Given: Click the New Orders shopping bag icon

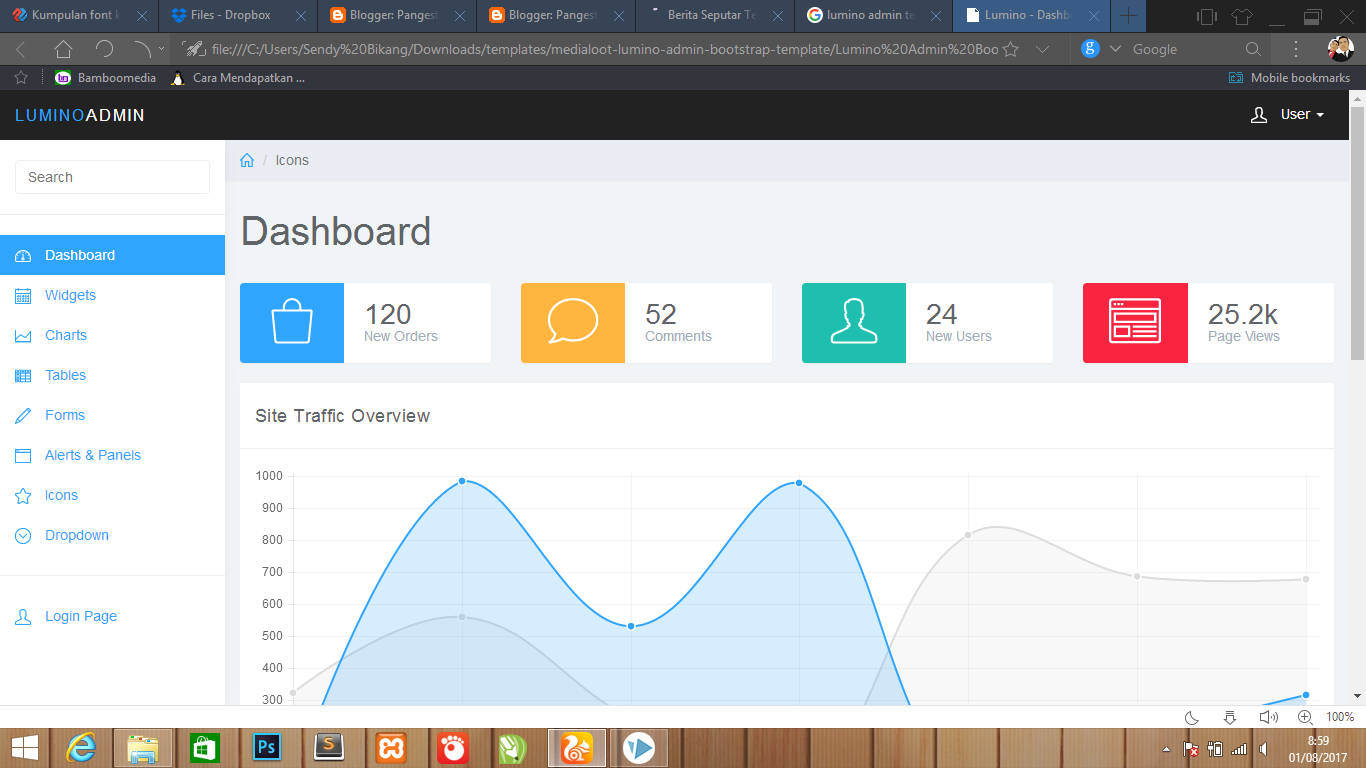Looking at the screenshot, I should 291,323.
